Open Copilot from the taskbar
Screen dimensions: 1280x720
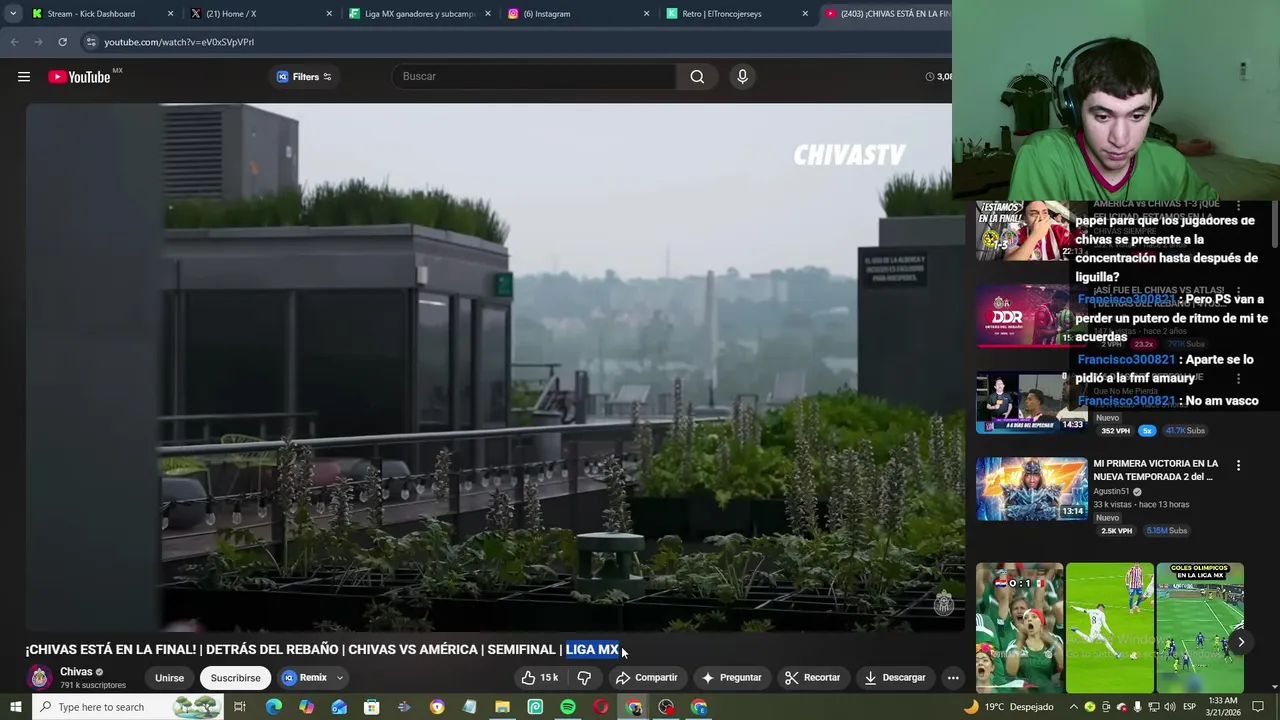pyautogui.click(x=306, y=707)
